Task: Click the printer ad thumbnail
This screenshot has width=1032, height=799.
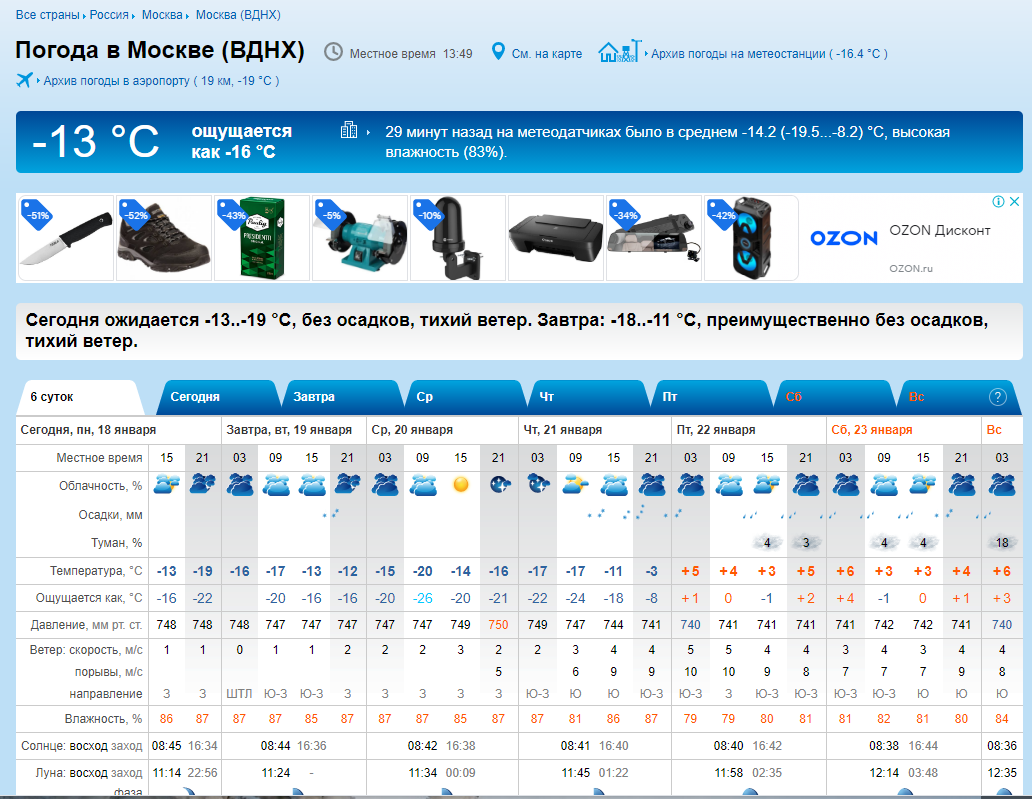Action: [556, 238]
